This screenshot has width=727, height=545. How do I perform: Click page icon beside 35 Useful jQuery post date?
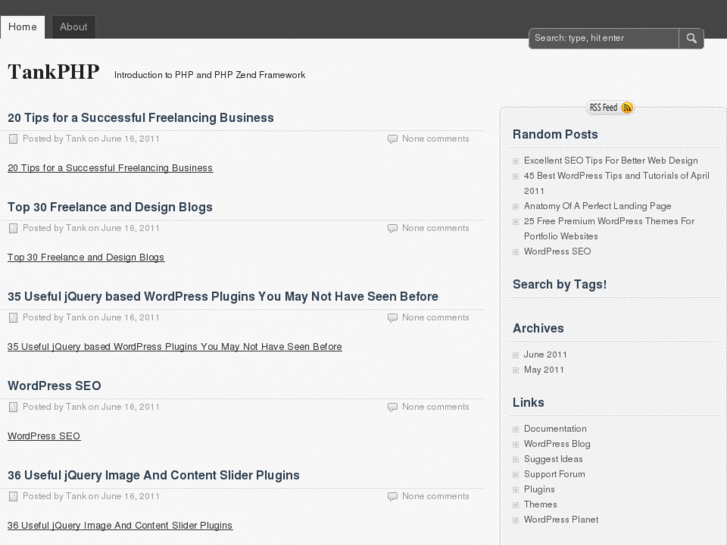(x=13, y=318)
